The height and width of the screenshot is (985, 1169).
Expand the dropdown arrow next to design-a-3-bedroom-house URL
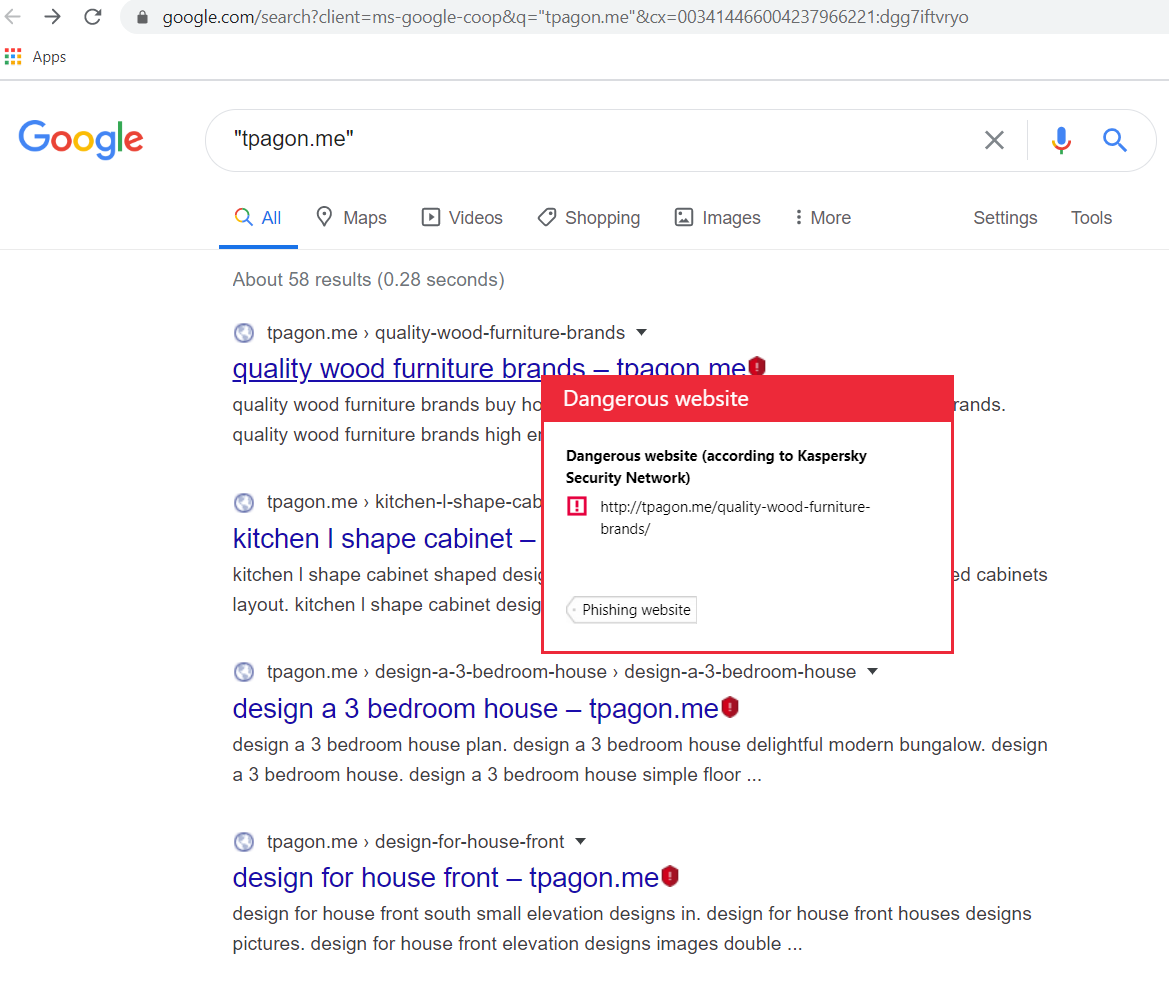(872, 672)
